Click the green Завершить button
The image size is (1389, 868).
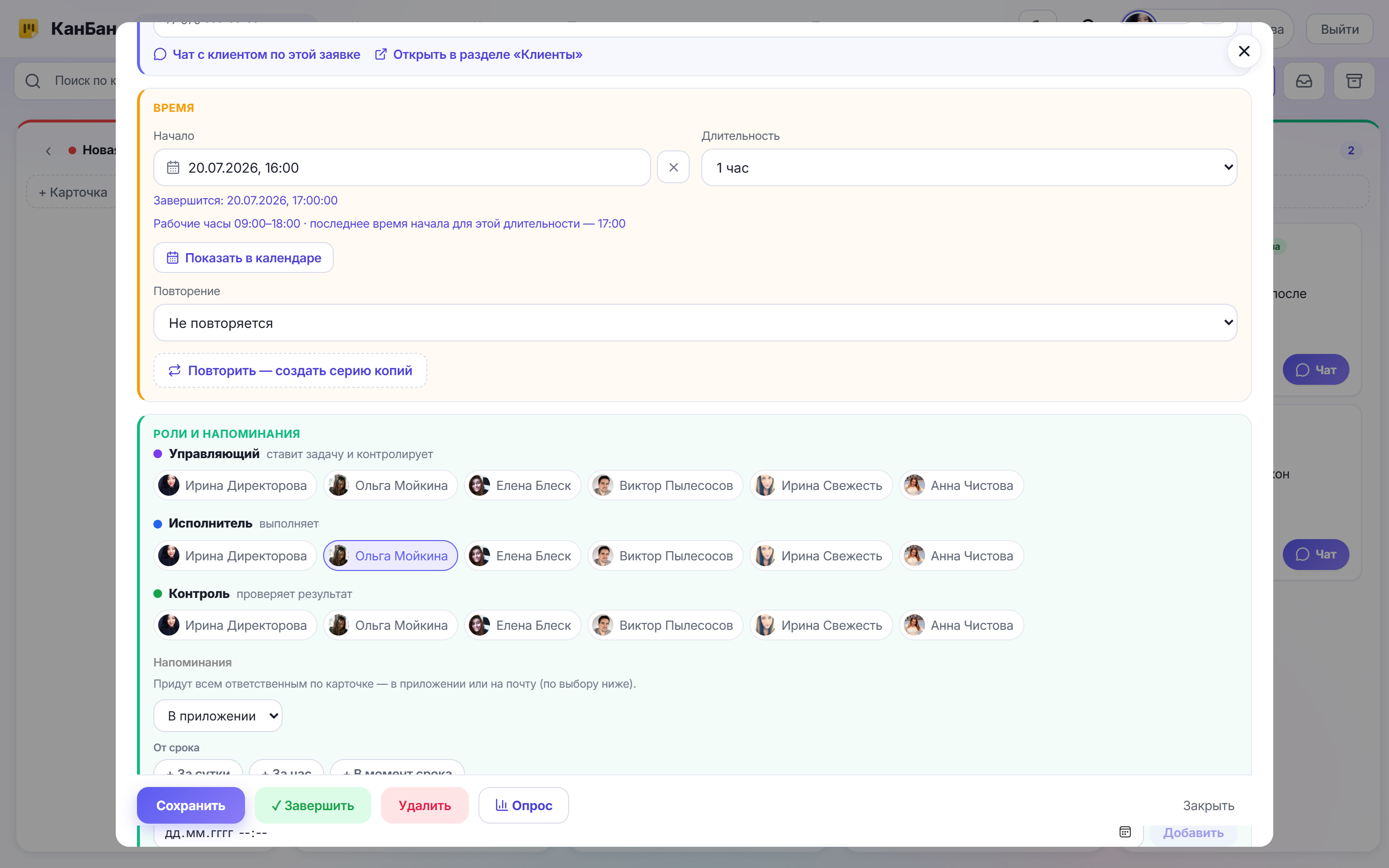(313, 805)
